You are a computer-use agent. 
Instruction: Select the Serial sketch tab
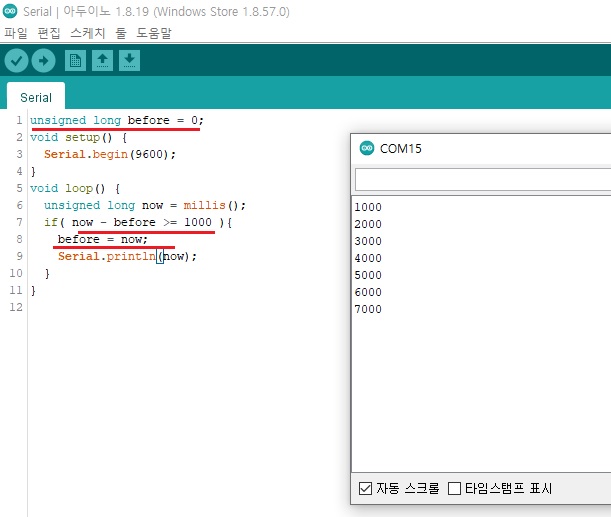(36, 97)
